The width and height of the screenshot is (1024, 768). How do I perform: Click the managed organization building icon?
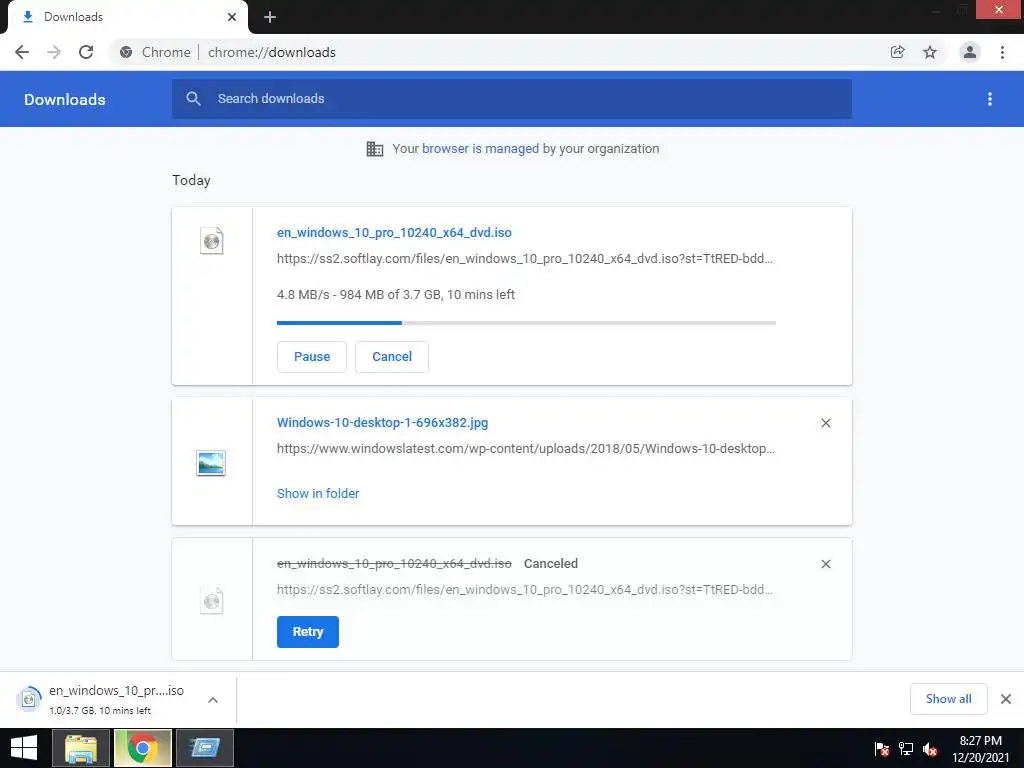coord(375,149)
